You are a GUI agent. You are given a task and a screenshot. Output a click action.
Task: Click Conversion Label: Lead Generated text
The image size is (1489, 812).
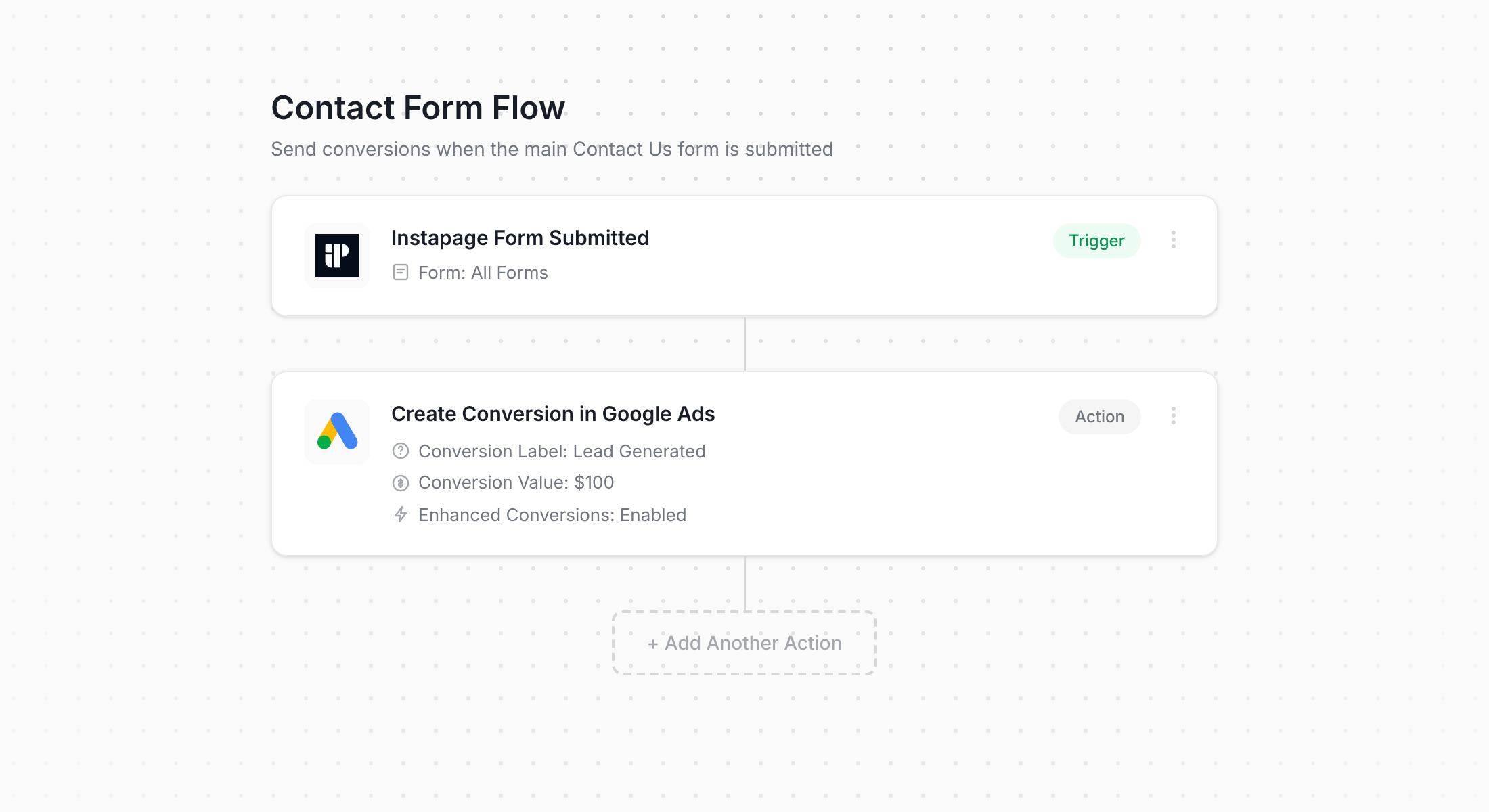(562, 451)
